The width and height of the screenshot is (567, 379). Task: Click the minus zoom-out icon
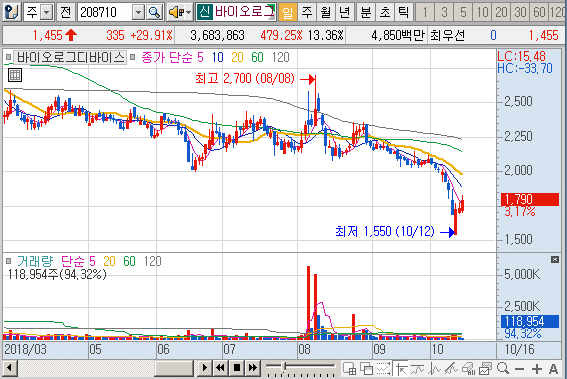(519, 369)
